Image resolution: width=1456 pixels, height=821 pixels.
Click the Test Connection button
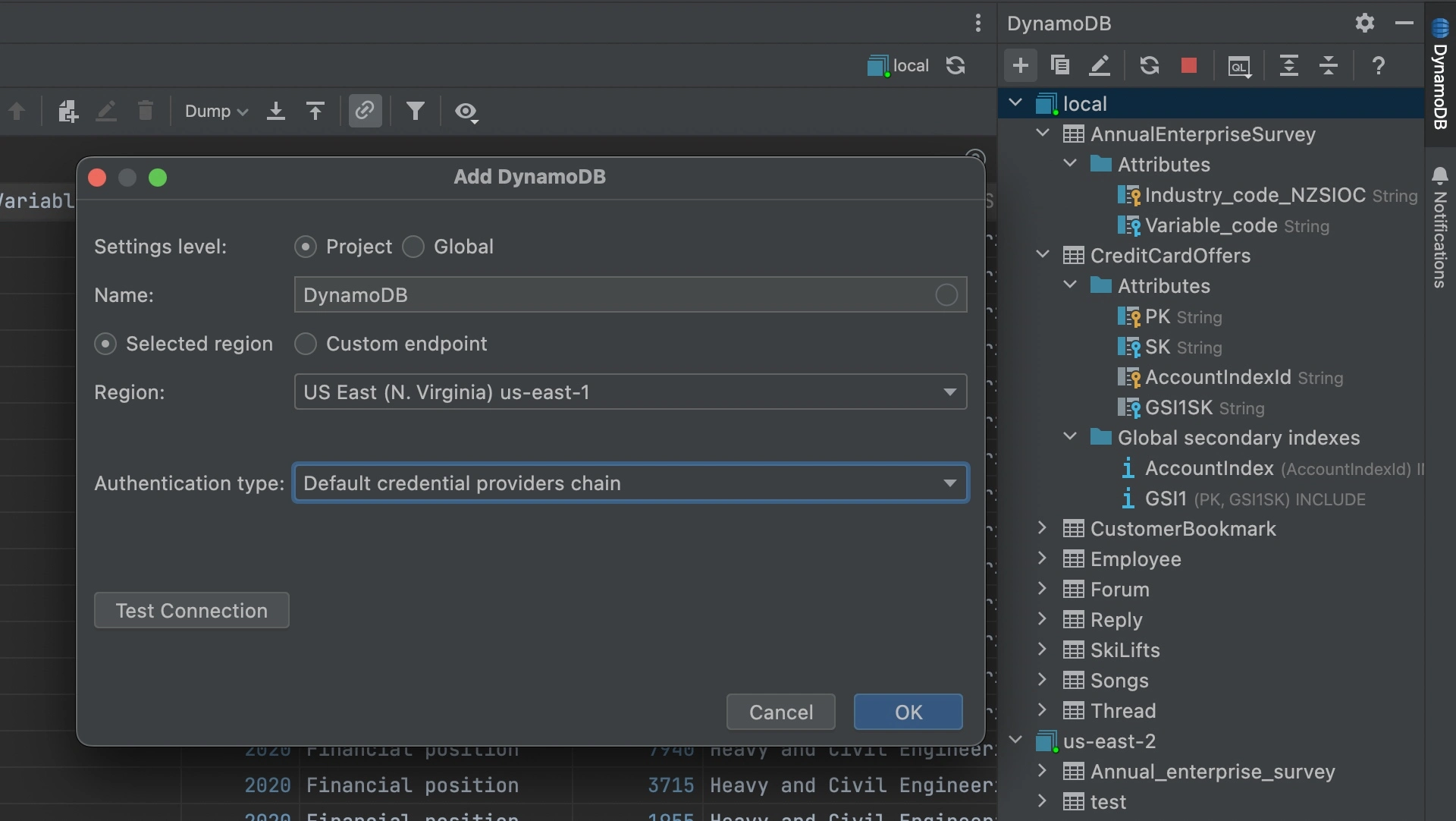coord(192,611)
